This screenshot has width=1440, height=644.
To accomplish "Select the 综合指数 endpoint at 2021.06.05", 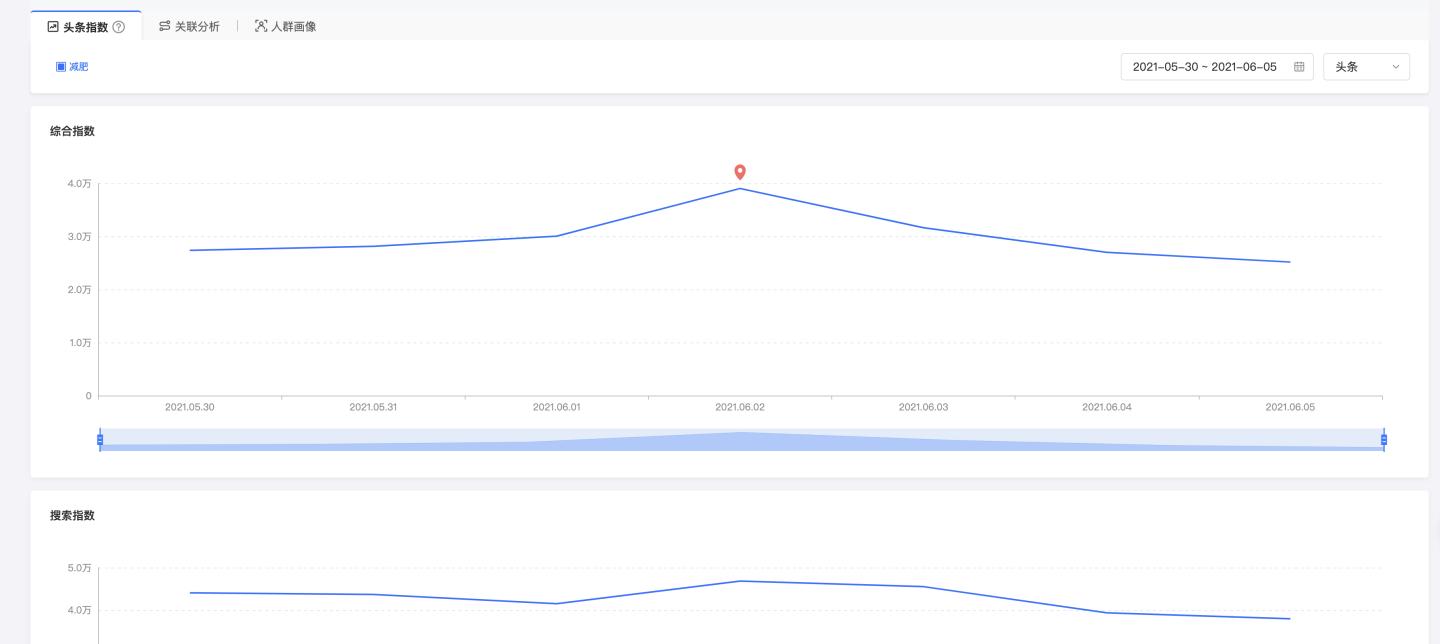I will tap(1290, 262).
